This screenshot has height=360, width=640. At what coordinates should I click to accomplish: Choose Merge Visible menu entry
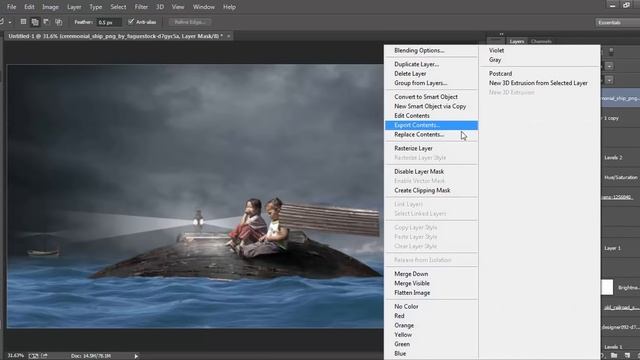point(431,284)
